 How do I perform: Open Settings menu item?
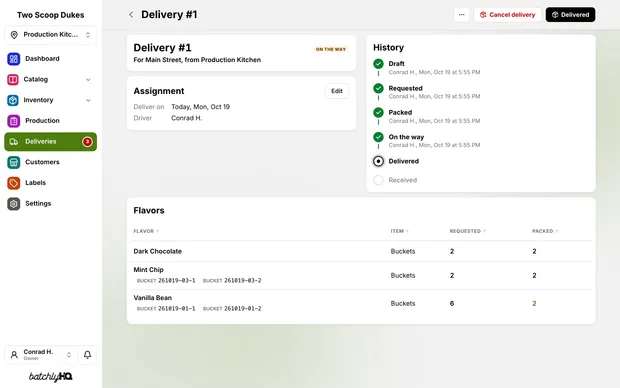(x=51, y=203)
